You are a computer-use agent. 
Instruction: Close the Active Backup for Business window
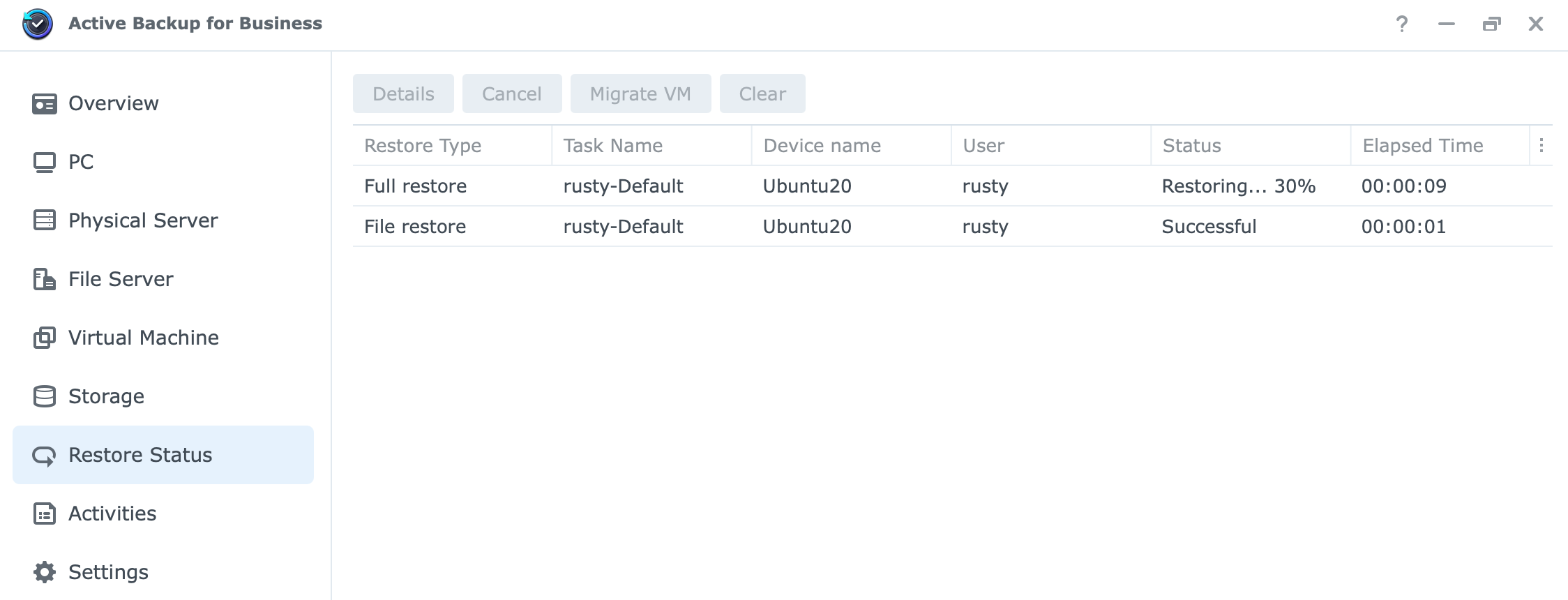tap(1536, 24)
